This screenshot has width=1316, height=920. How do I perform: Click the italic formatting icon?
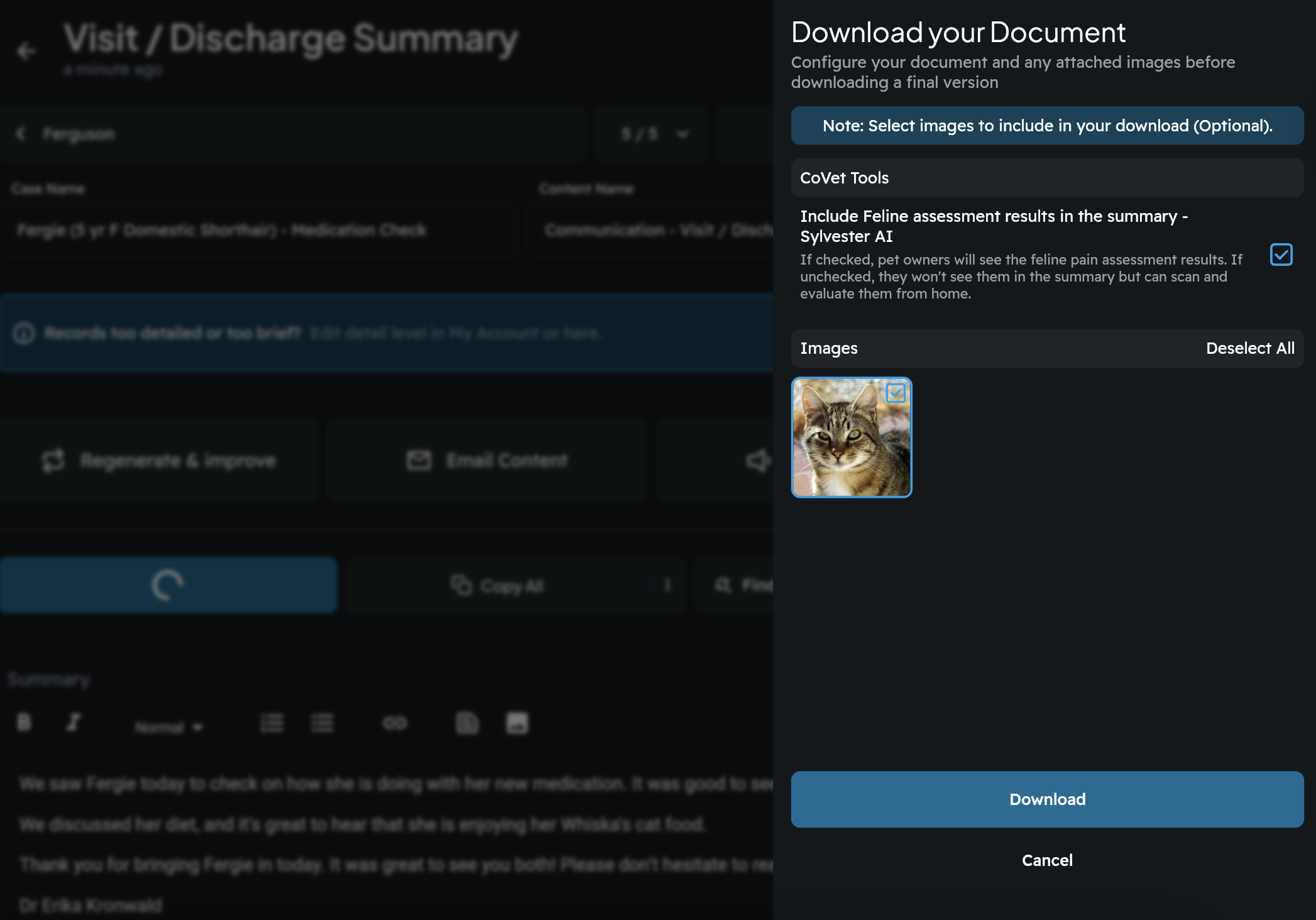(74, 723)
